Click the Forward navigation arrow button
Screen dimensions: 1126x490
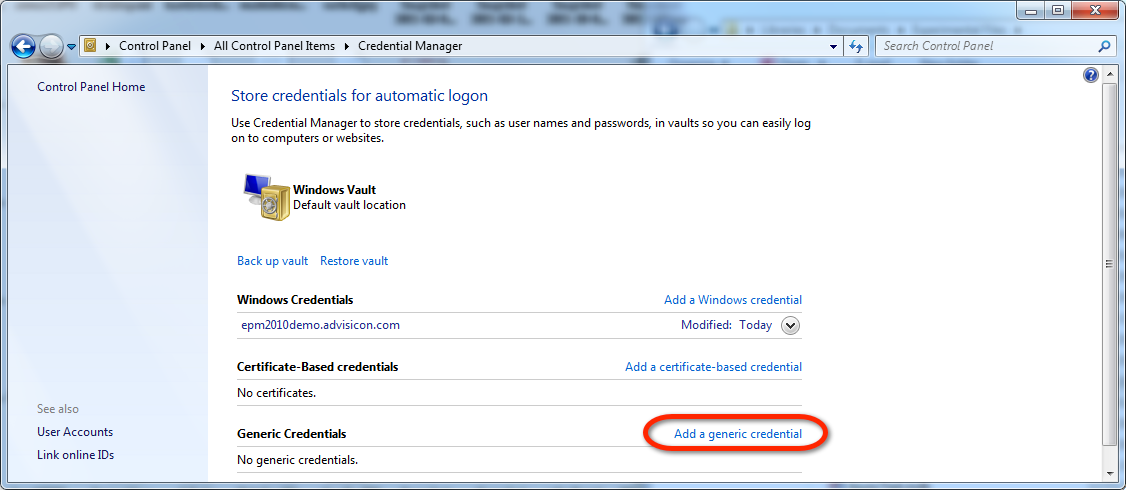[50, 47]
